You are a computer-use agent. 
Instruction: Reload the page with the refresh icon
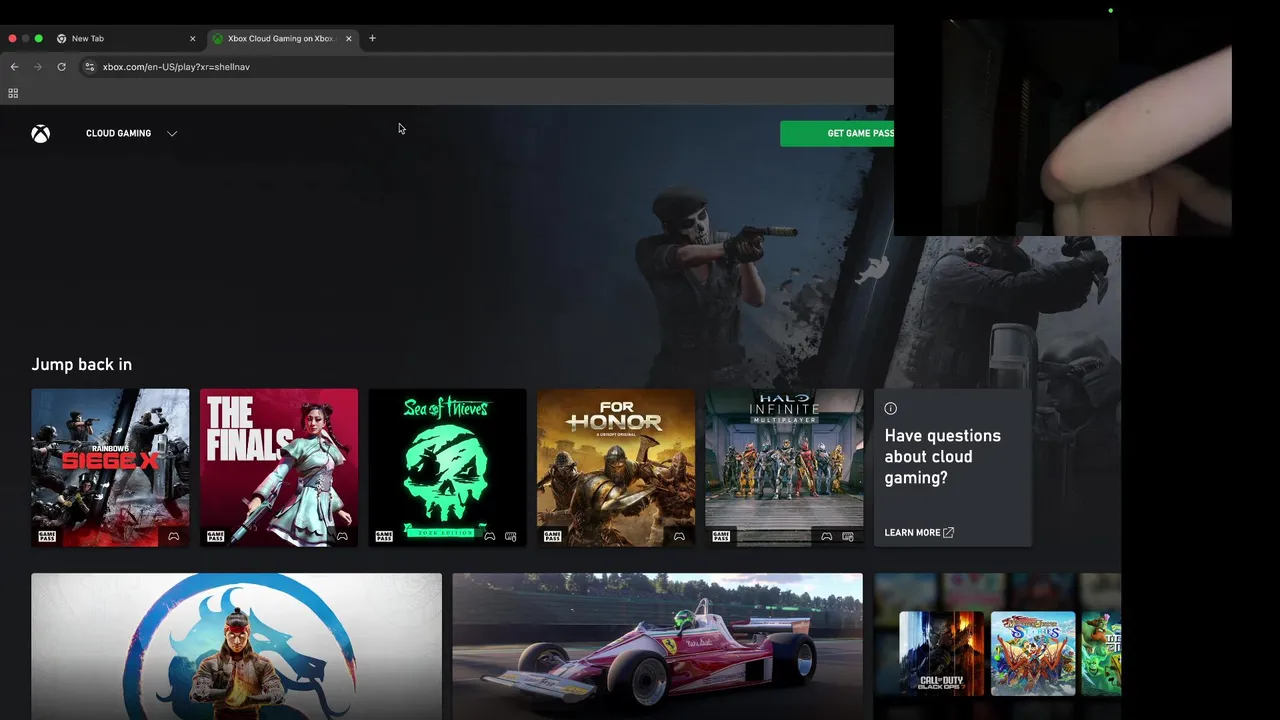pyautogui.click(x=61, y=67)
